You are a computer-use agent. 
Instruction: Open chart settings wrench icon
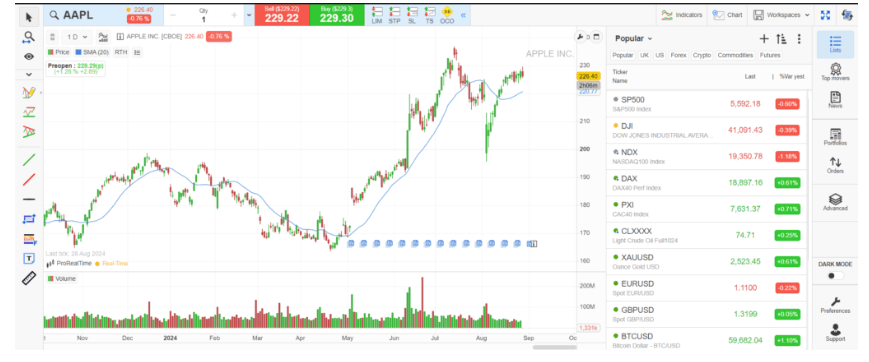[x=580, y=37]
